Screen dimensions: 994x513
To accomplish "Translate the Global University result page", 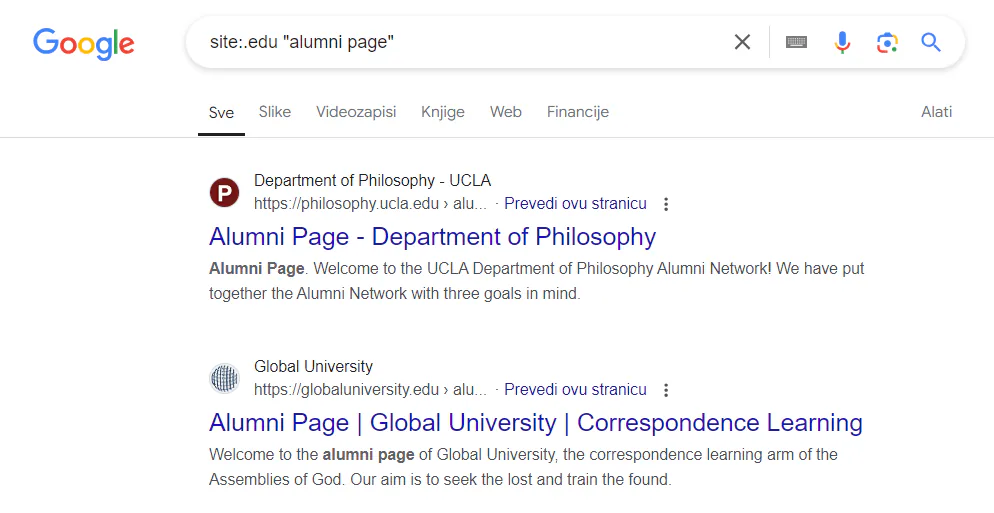I will pyautogui.click(x=575, y=389).
